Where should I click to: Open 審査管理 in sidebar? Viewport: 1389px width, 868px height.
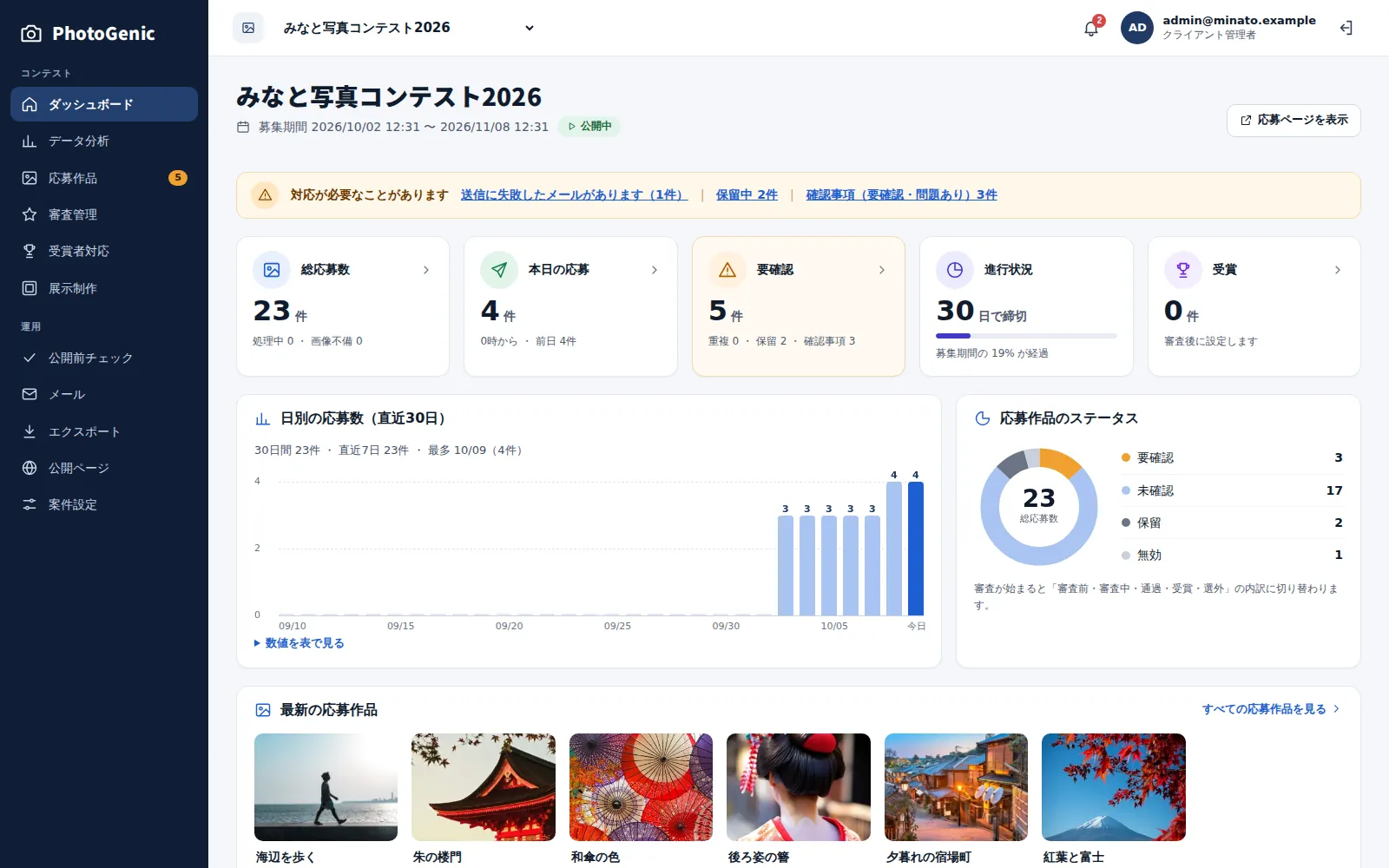tap(104, 214)
